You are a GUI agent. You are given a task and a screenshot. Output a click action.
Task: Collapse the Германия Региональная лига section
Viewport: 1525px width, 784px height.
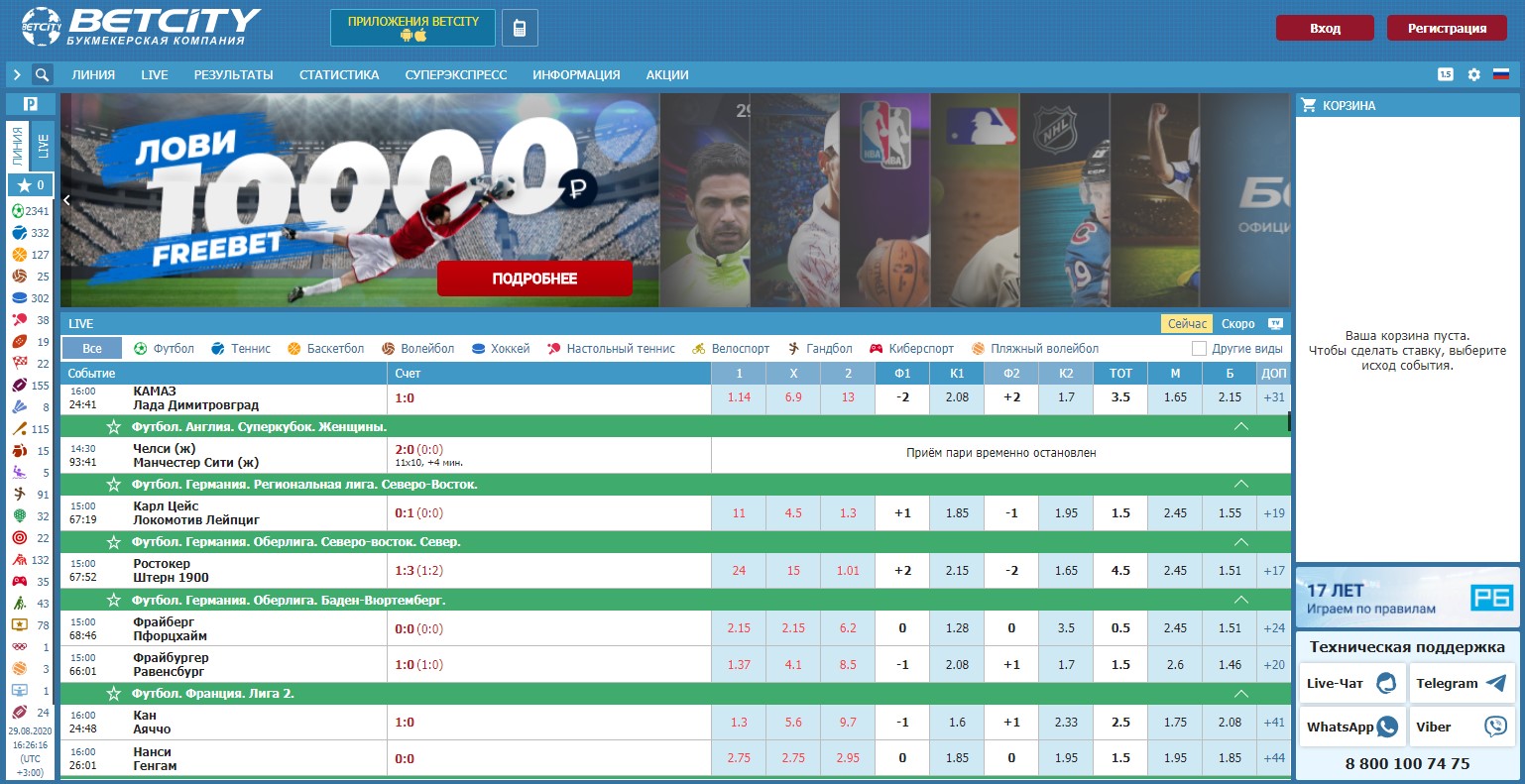1240,485
